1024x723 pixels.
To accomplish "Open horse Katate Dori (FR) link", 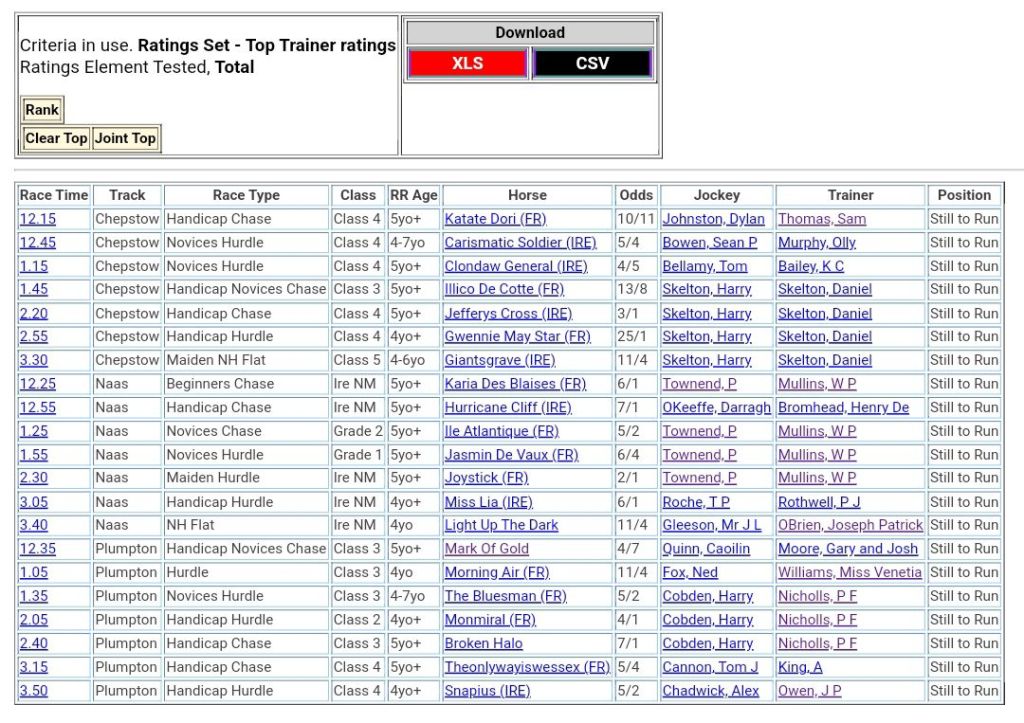I will coord(495,219).
